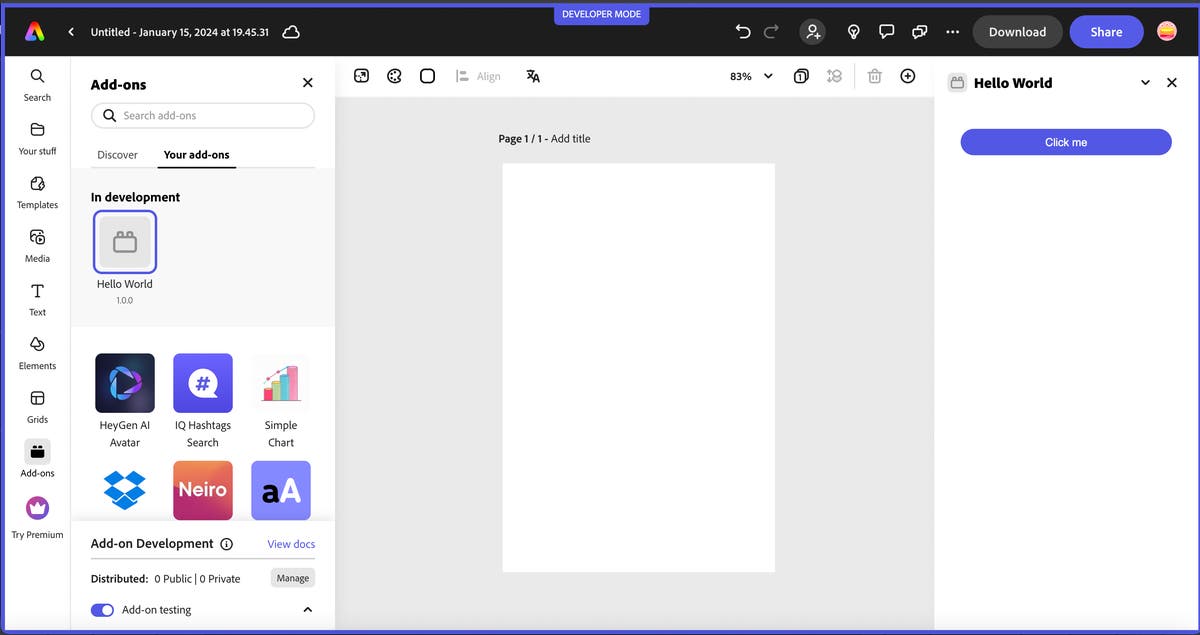Open Grids in the sidebar
This screenshot has width=1200, height=635.
tap(37, 407)
